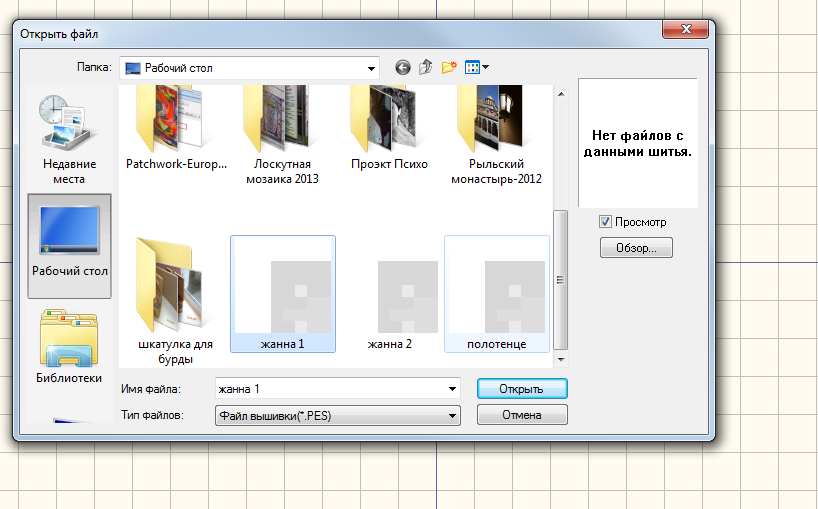Click the file list scrollbar thumb
Screen dimensions: 818x509
pos(560,280)
